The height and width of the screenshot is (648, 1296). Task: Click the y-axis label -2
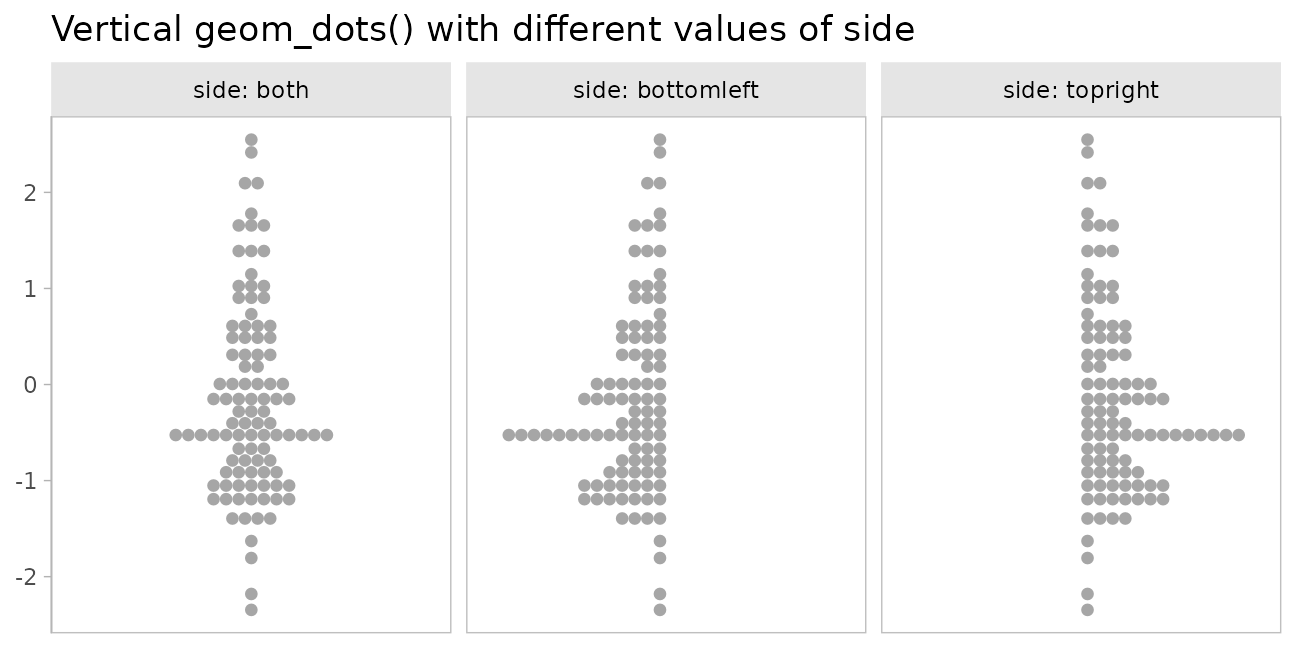[x=29, y=577]
